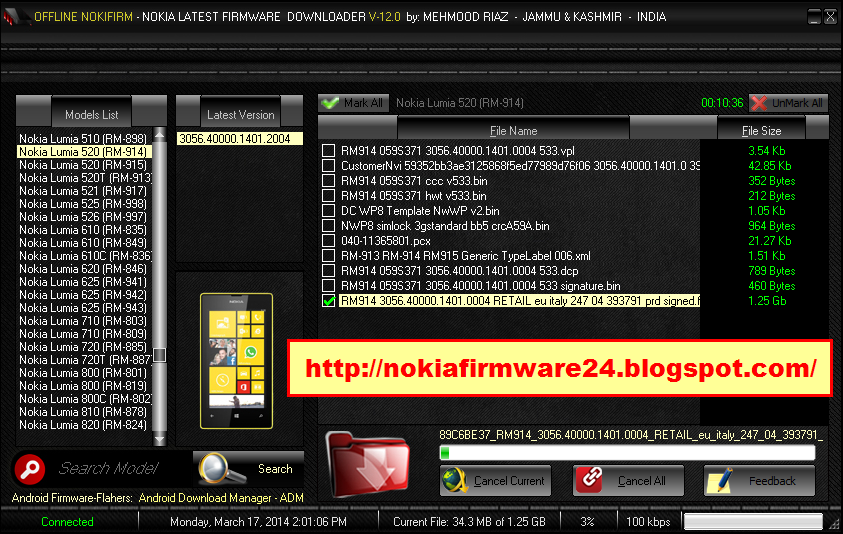Click models list scrollbar up arrow
This screenshot has width=843, height=534.
(x=160, y=134)
